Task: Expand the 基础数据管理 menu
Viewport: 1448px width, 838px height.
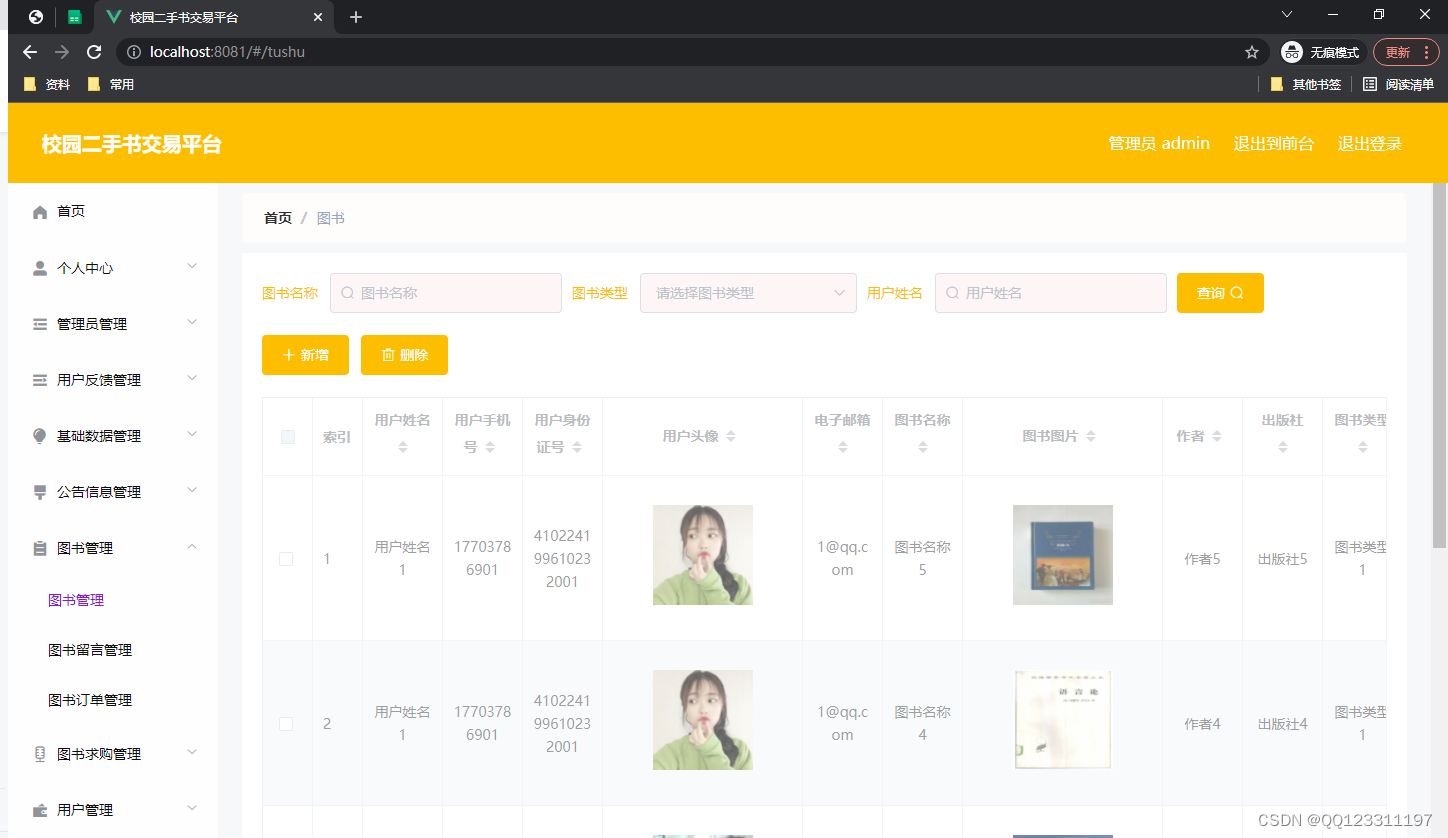Action: point(192,434)
